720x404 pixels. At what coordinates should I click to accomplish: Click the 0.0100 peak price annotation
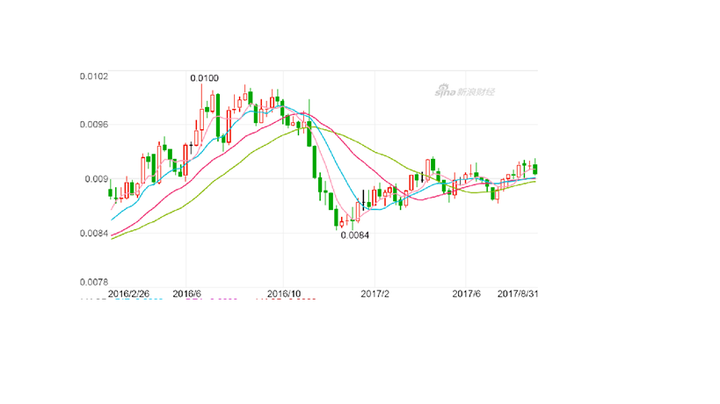tap(204, 79)
